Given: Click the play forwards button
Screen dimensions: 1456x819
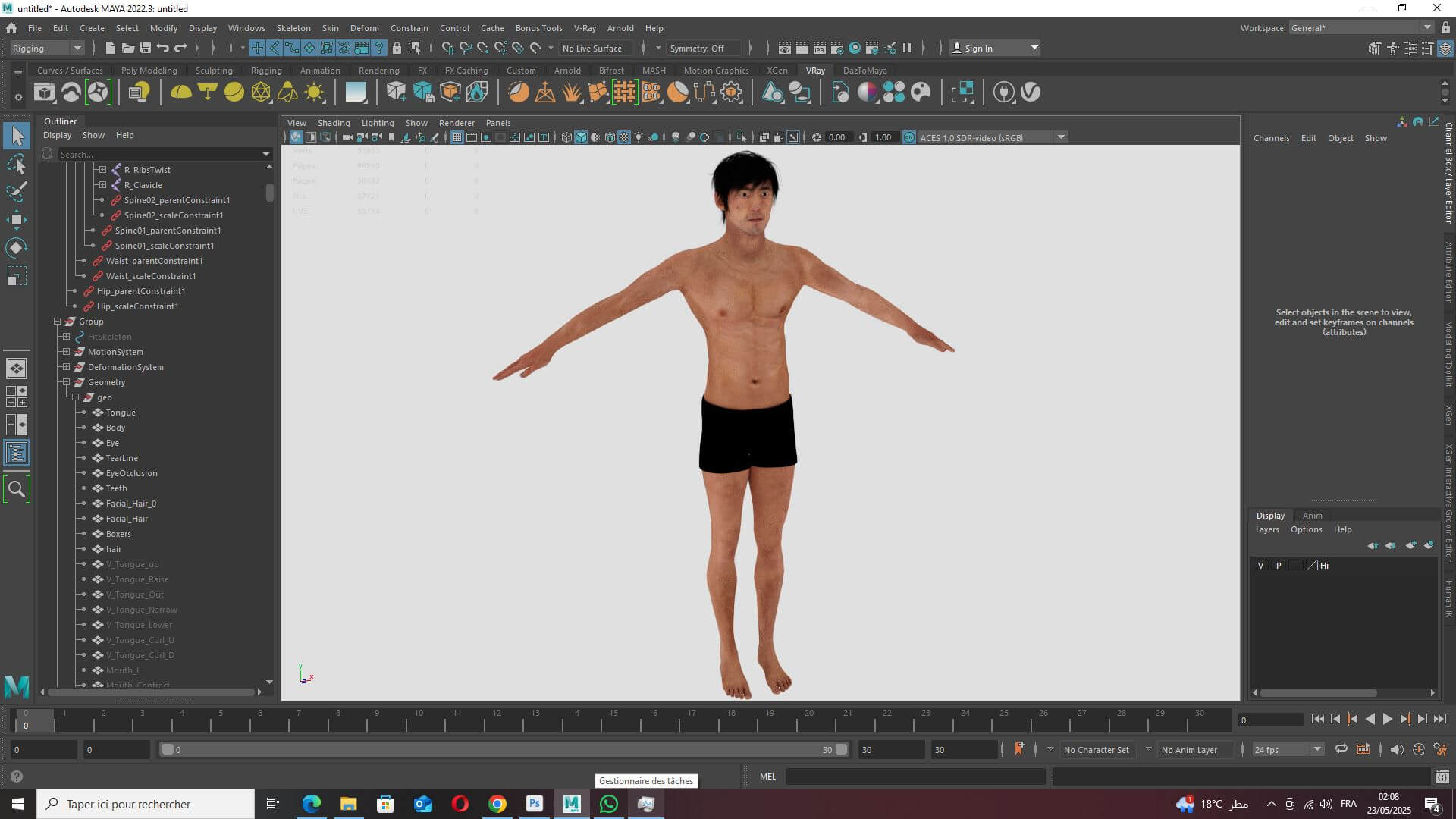Looking at the screenshot, I should tap(1388, 719).
